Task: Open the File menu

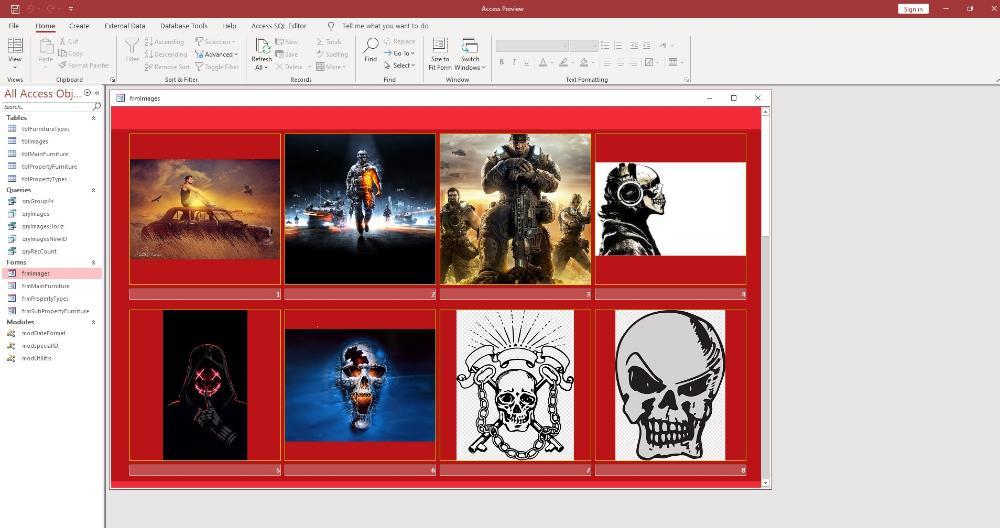Action: click(13, 26)
